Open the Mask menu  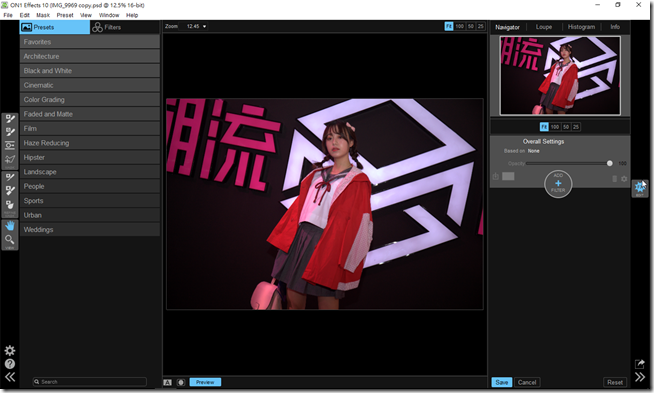click(x=43, y=15)
